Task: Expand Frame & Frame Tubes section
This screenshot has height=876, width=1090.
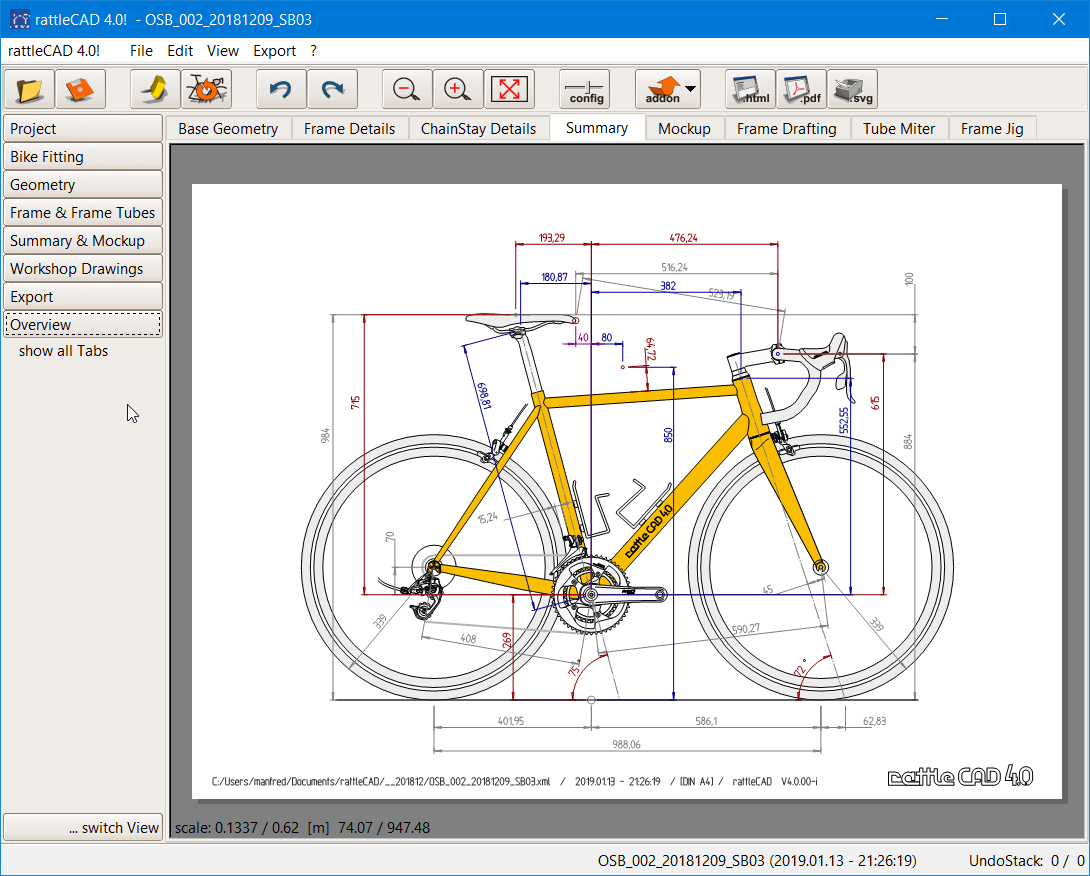Action: pyautogui.click(x=83, y=213)
